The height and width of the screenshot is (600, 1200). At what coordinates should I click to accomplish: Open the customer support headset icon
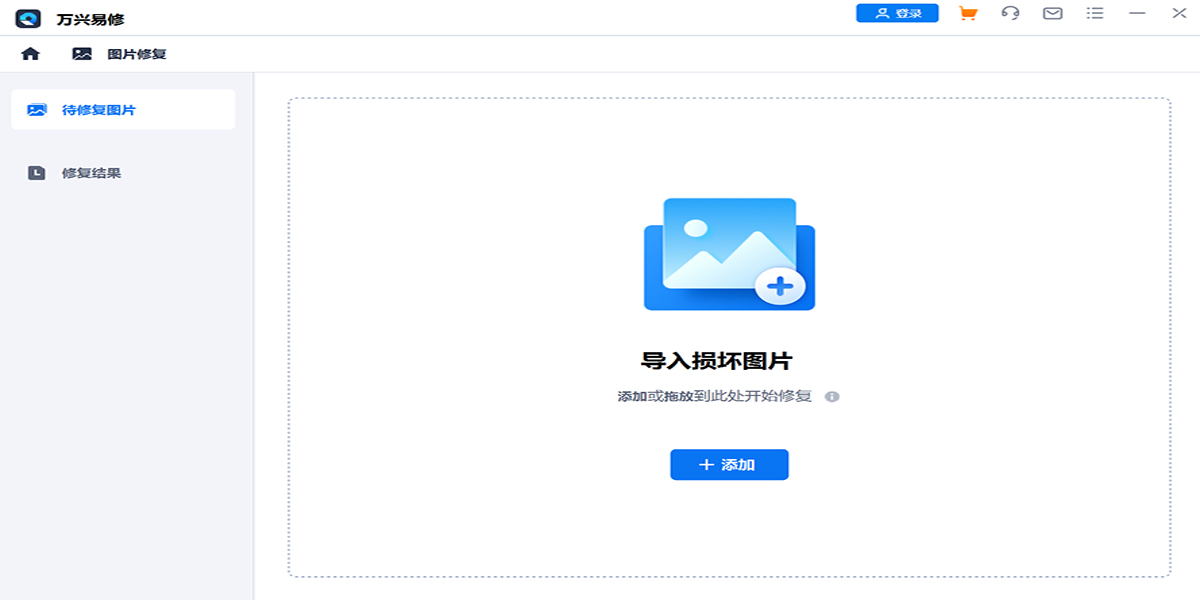[1010, 13]
